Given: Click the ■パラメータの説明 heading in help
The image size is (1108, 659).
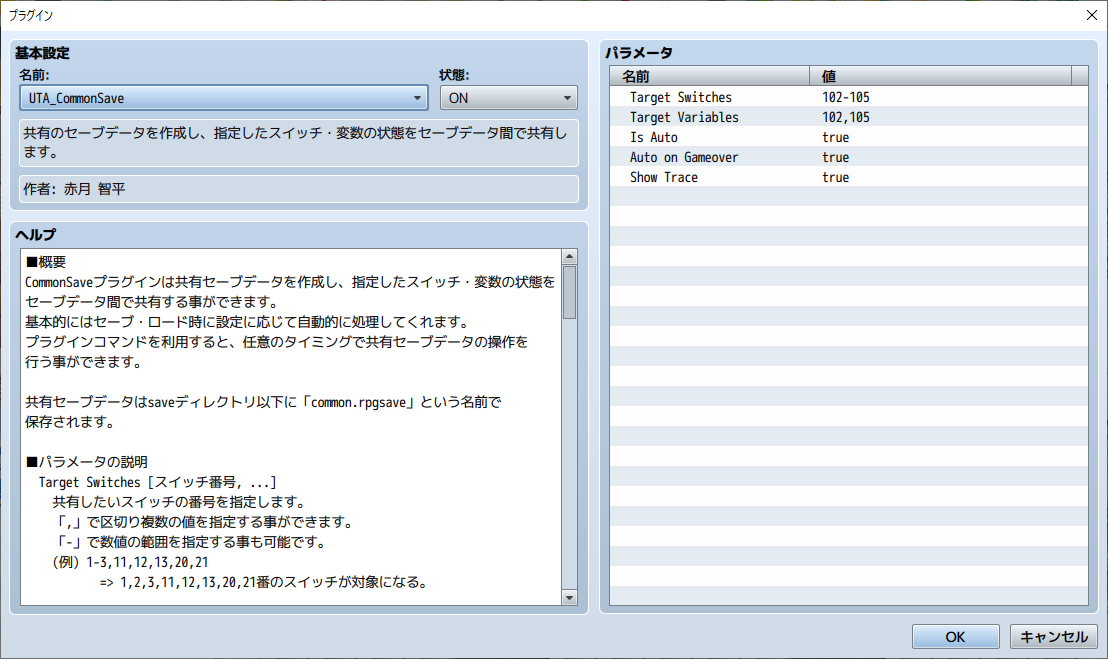Looking at the screenshot, I should click(x=86, y=462).
